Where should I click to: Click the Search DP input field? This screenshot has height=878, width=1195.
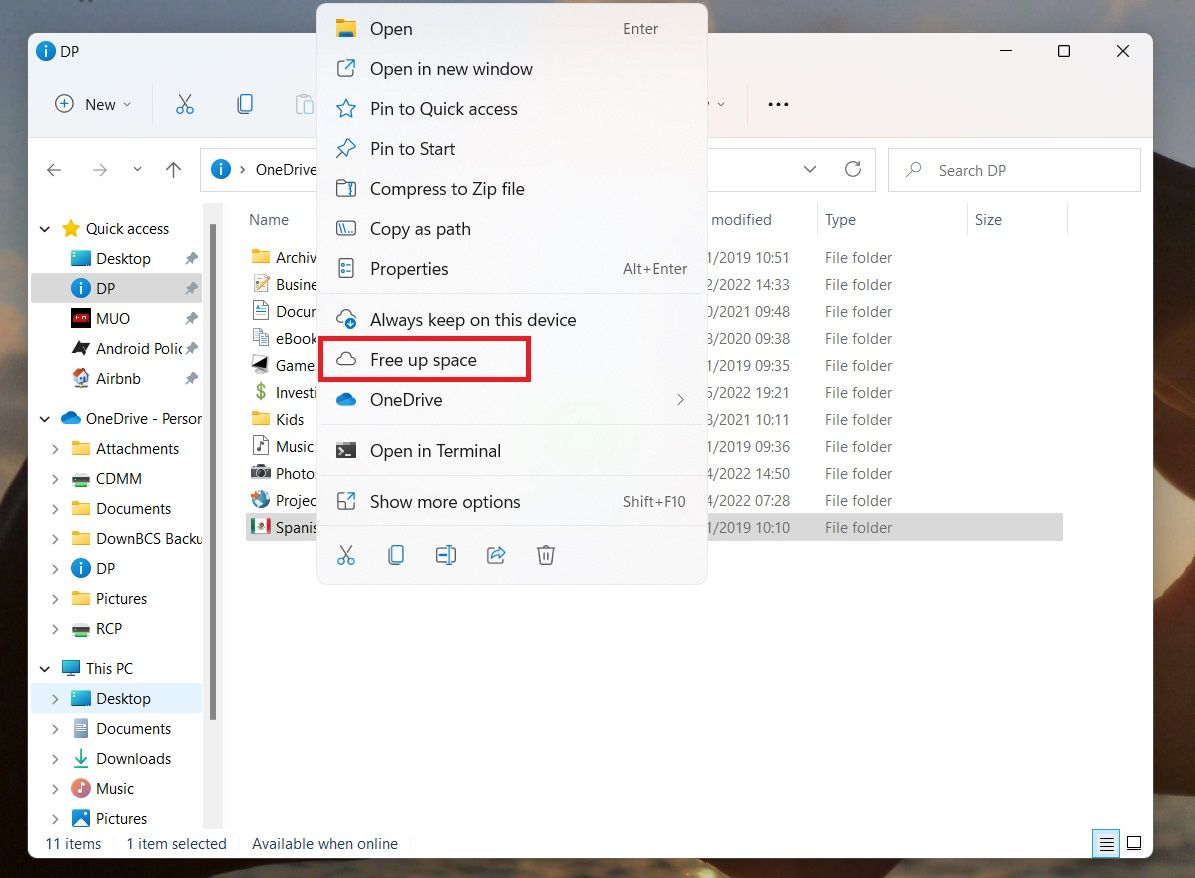coord(1013,169)
